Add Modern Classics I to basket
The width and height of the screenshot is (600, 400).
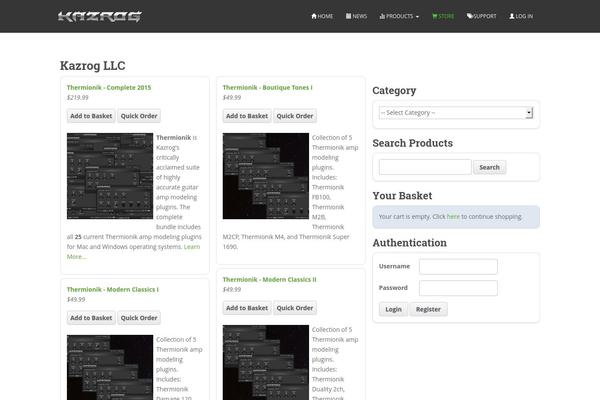pos(91,318)
